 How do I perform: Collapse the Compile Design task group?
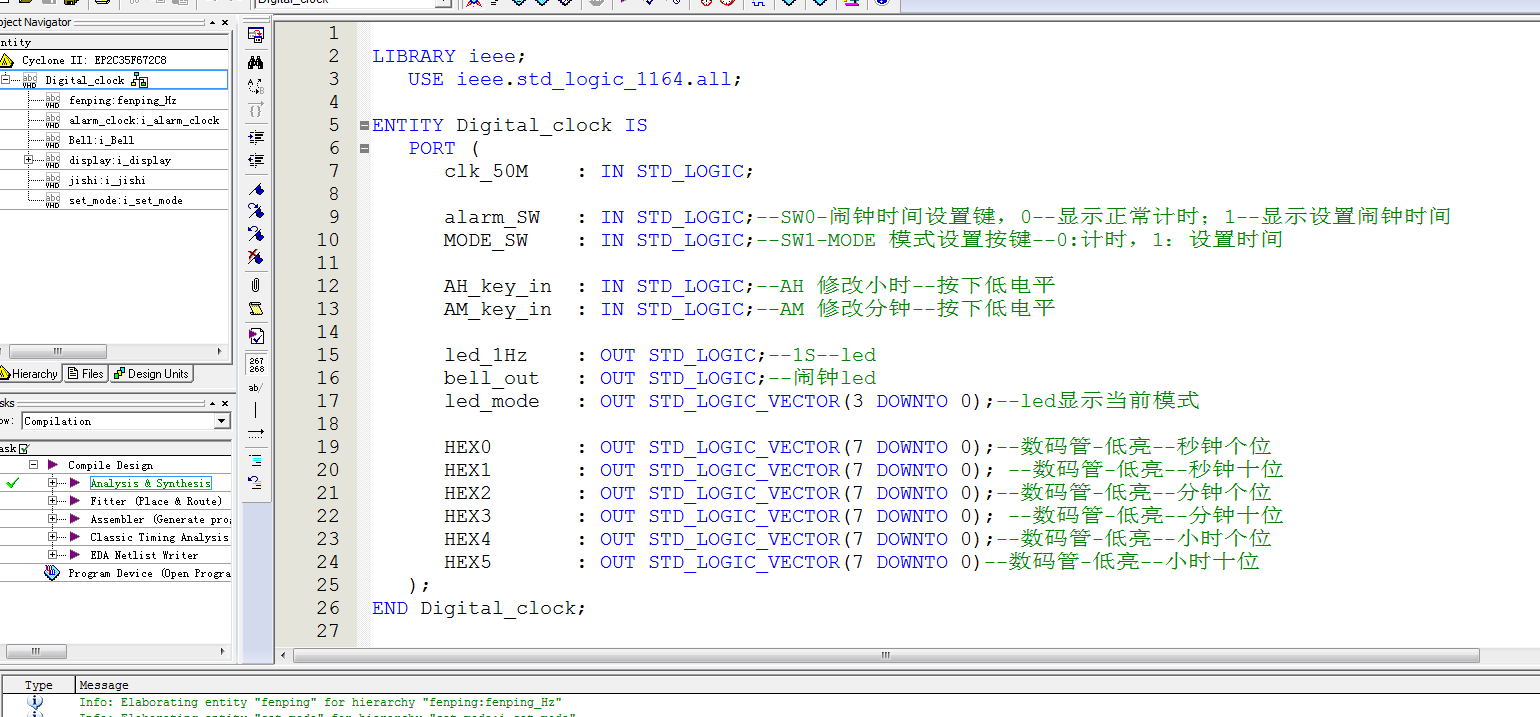click(x=33, y=465)
